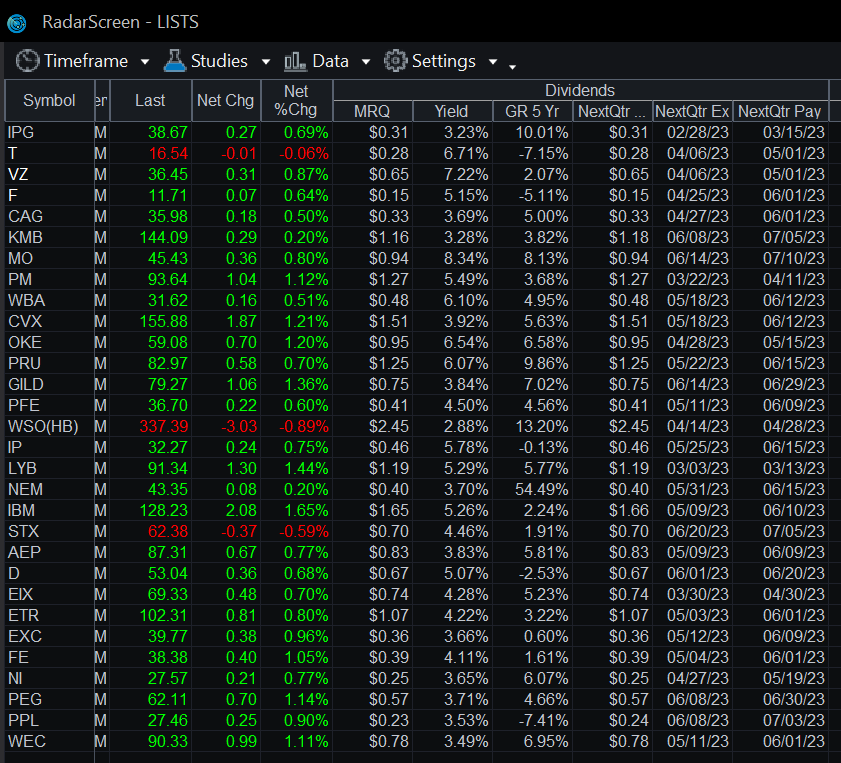
Task: Click PPL's NextQtr Pay date 07/03/23
Action: click(794, 720)
